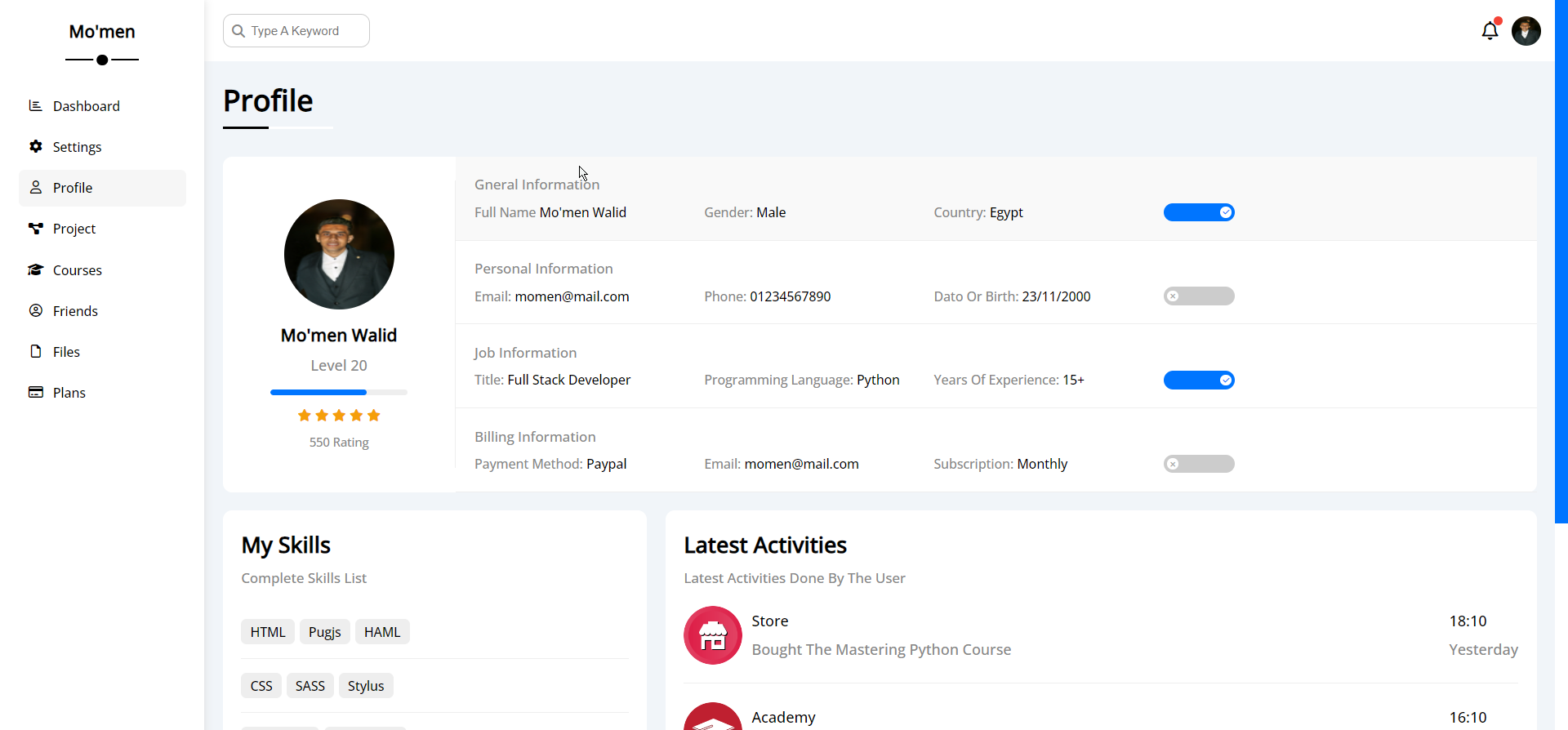This screenshot has height=730, width=1568.
Task: Click the SASS skill tag
Action: tap(310, 686)
